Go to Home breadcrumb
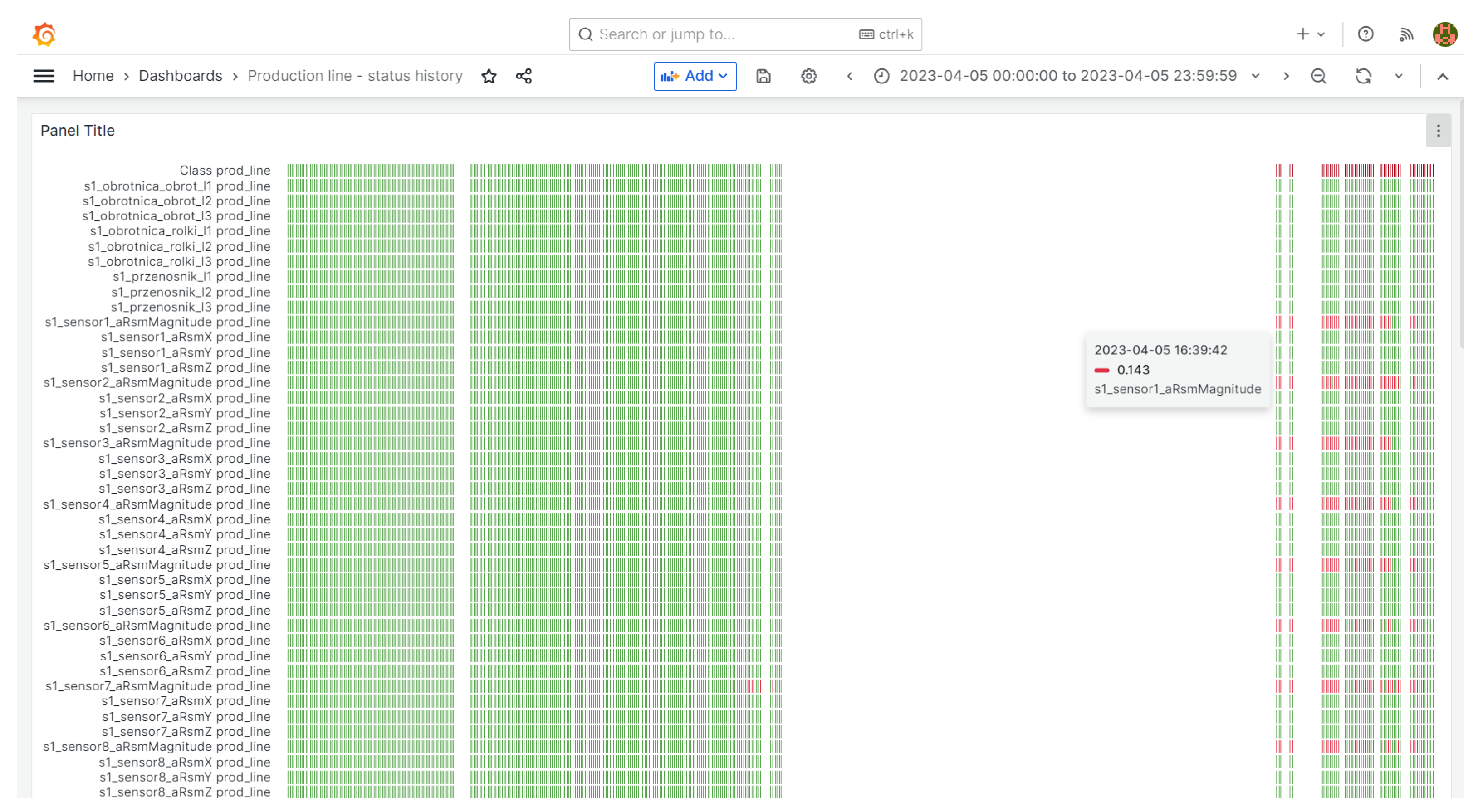The image size is (1483, 812). point(93,76)
